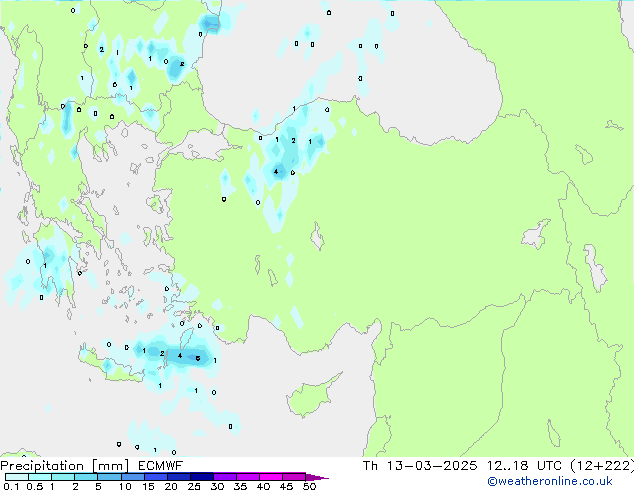Click the "Th" weekday abbreviation
Image resolution: width=634 pixels, height=490 pixels.
(x=370, y=466)
